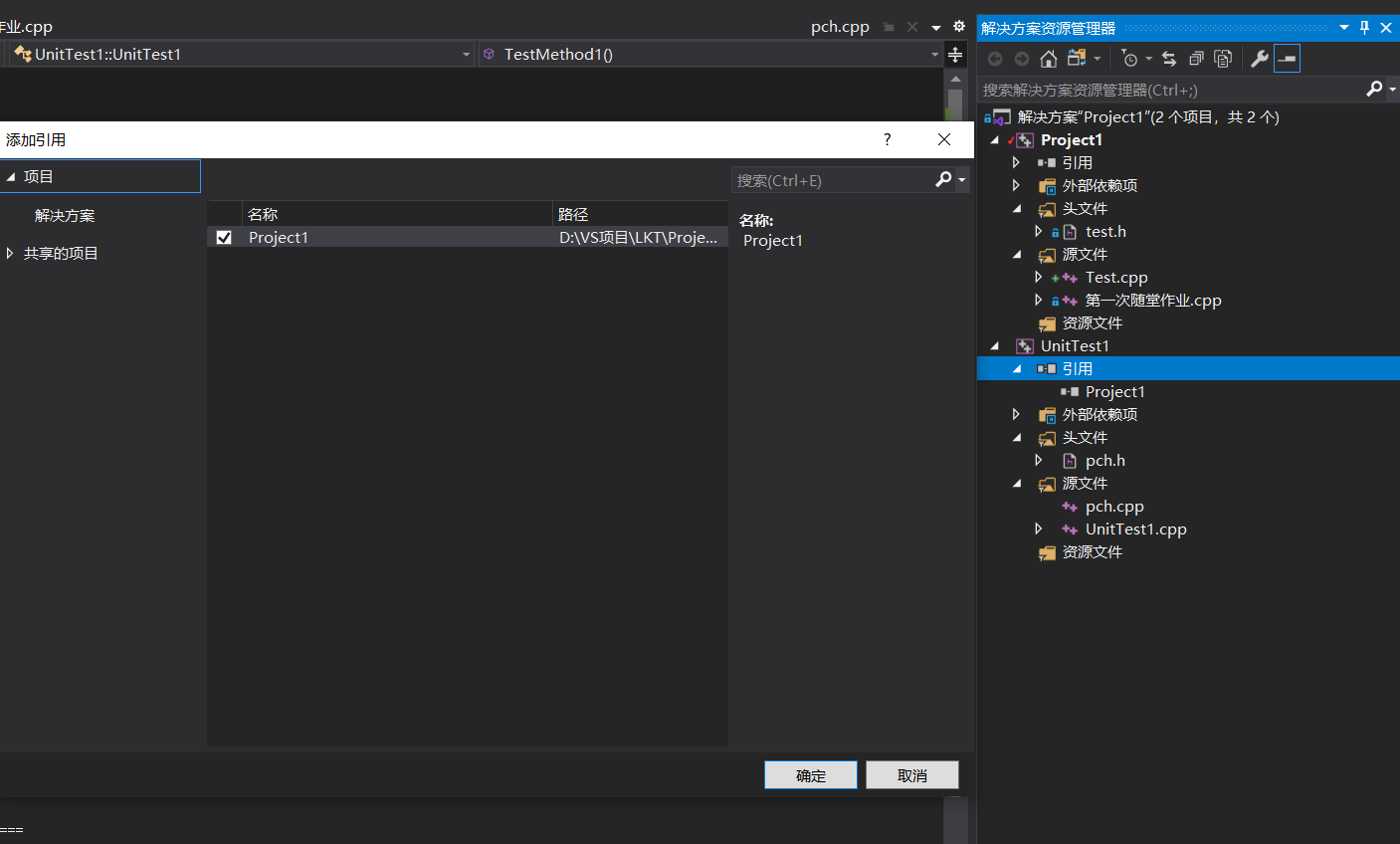
Task: Click the 名称 column header
Action: coord(397,214)
